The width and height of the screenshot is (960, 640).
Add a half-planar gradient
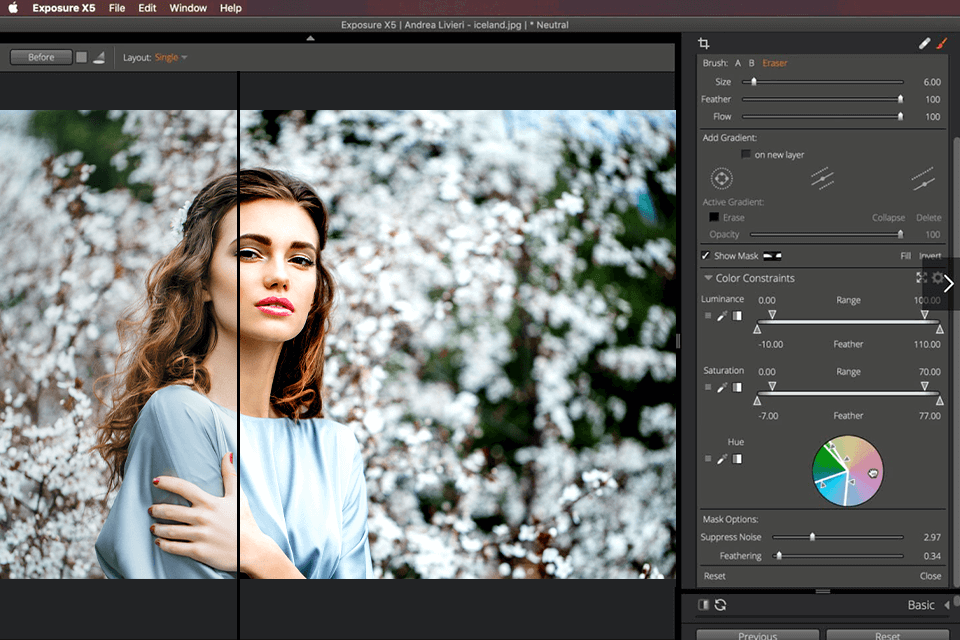[924, 180]
